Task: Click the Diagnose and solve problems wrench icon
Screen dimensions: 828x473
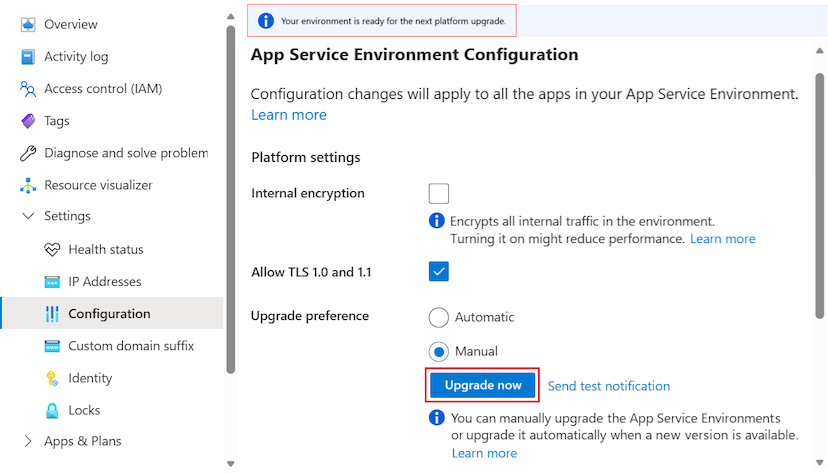Action: click(28, 153)
